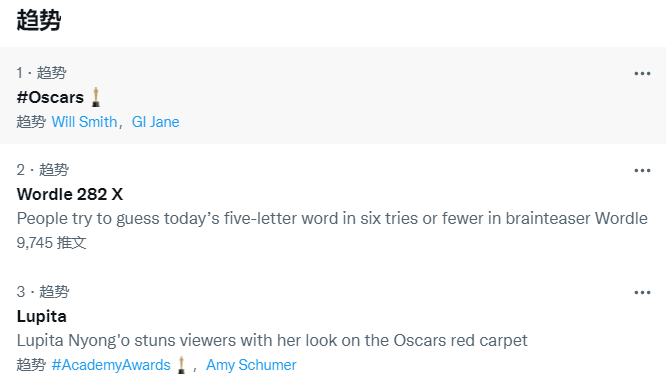Open the #Oscars hashtag trend

(50, 97)
